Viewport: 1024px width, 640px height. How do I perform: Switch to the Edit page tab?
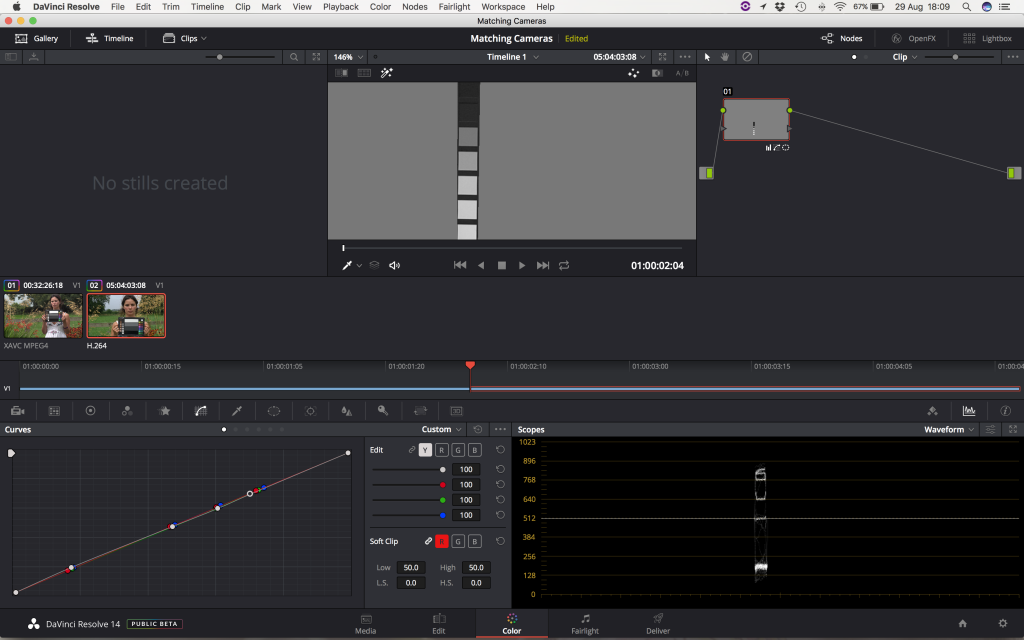(438, 624)
